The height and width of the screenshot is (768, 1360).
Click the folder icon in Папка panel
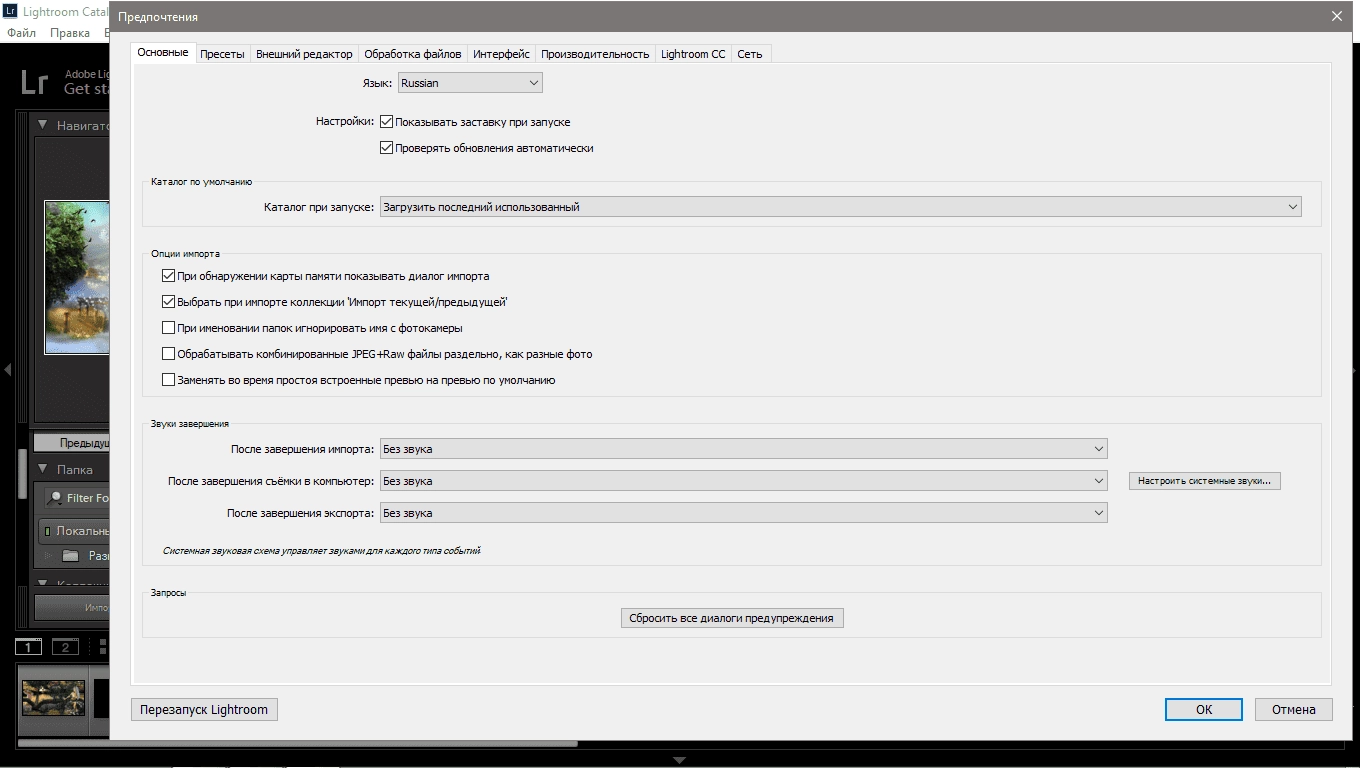coord(70,556)
